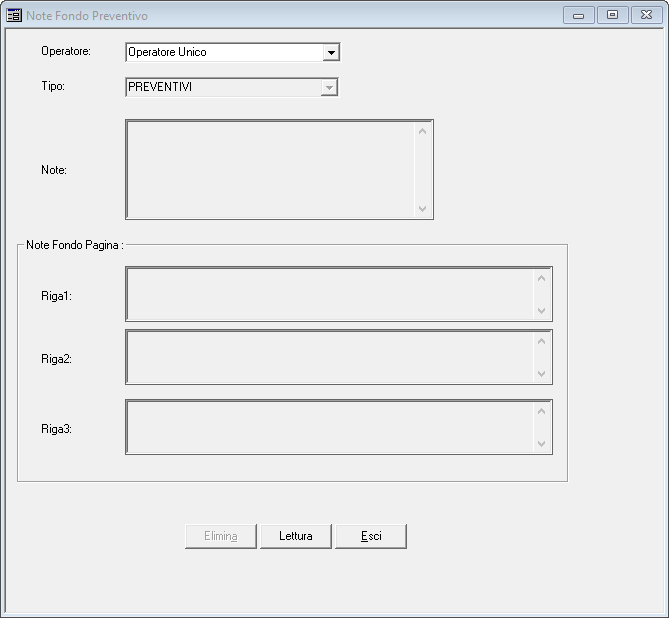
Task: Place cursor in the Riga3 field
Action: pos(330,427)
